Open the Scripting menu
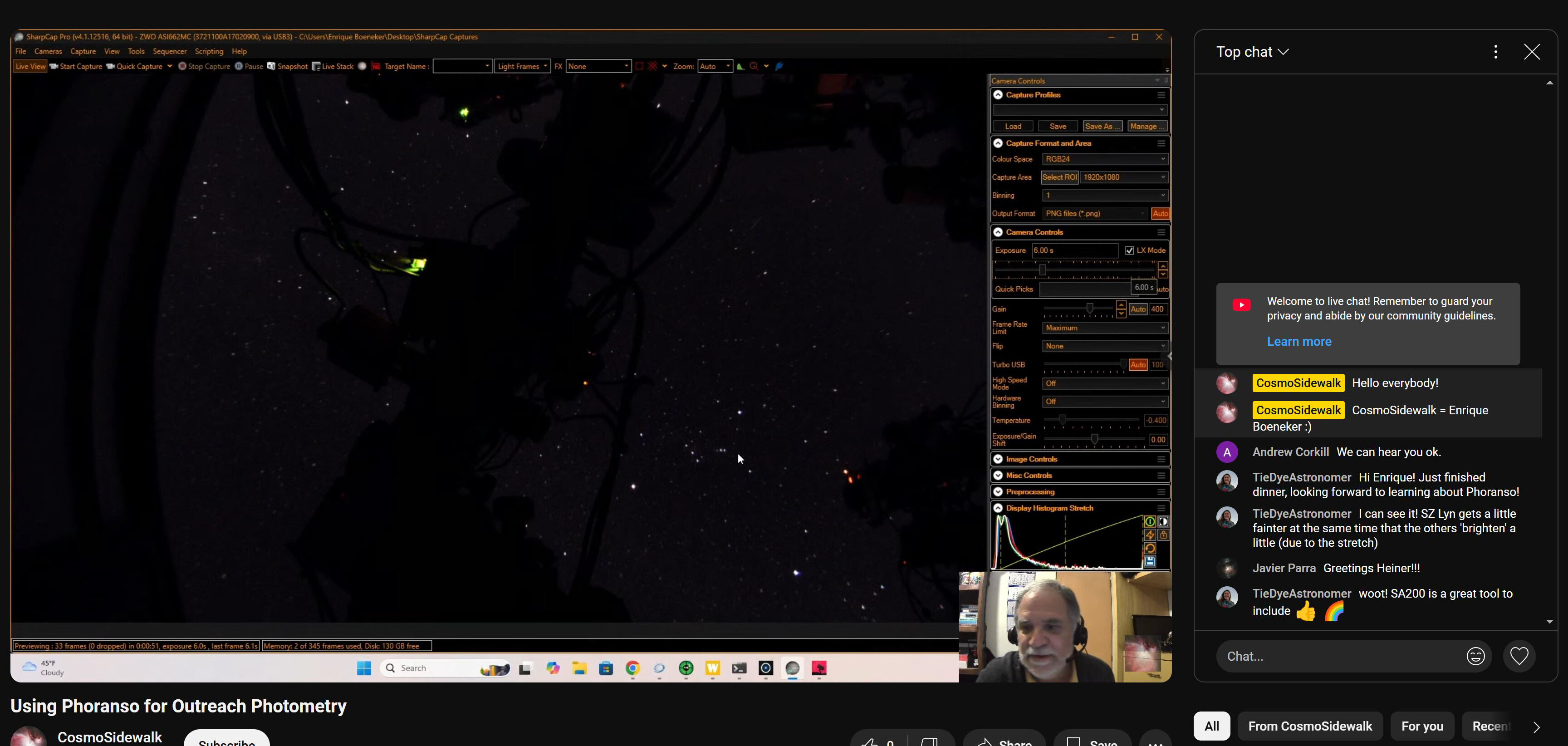 coord(209,51)
